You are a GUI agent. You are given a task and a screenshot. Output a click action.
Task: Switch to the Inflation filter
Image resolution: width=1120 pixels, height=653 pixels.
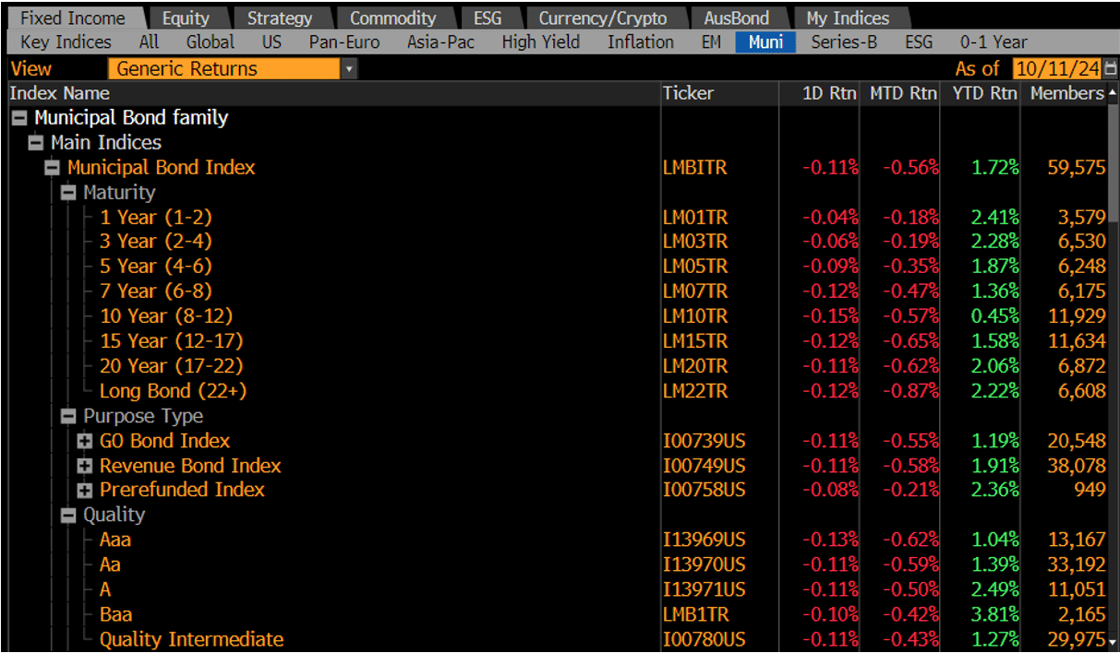point(640,42)
